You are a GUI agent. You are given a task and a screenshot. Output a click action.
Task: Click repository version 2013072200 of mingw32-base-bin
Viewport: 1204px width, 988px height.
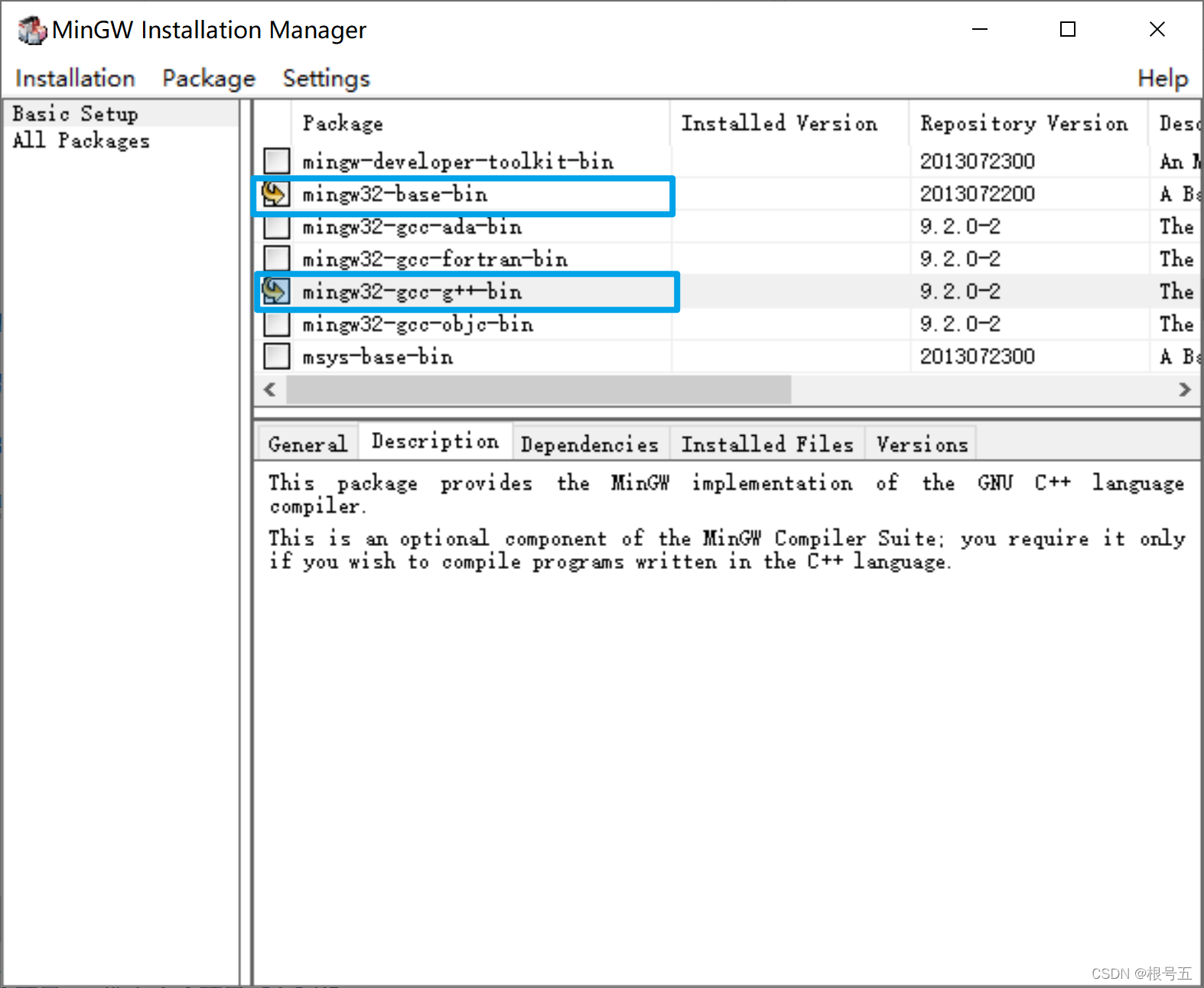tap(977, 194)
